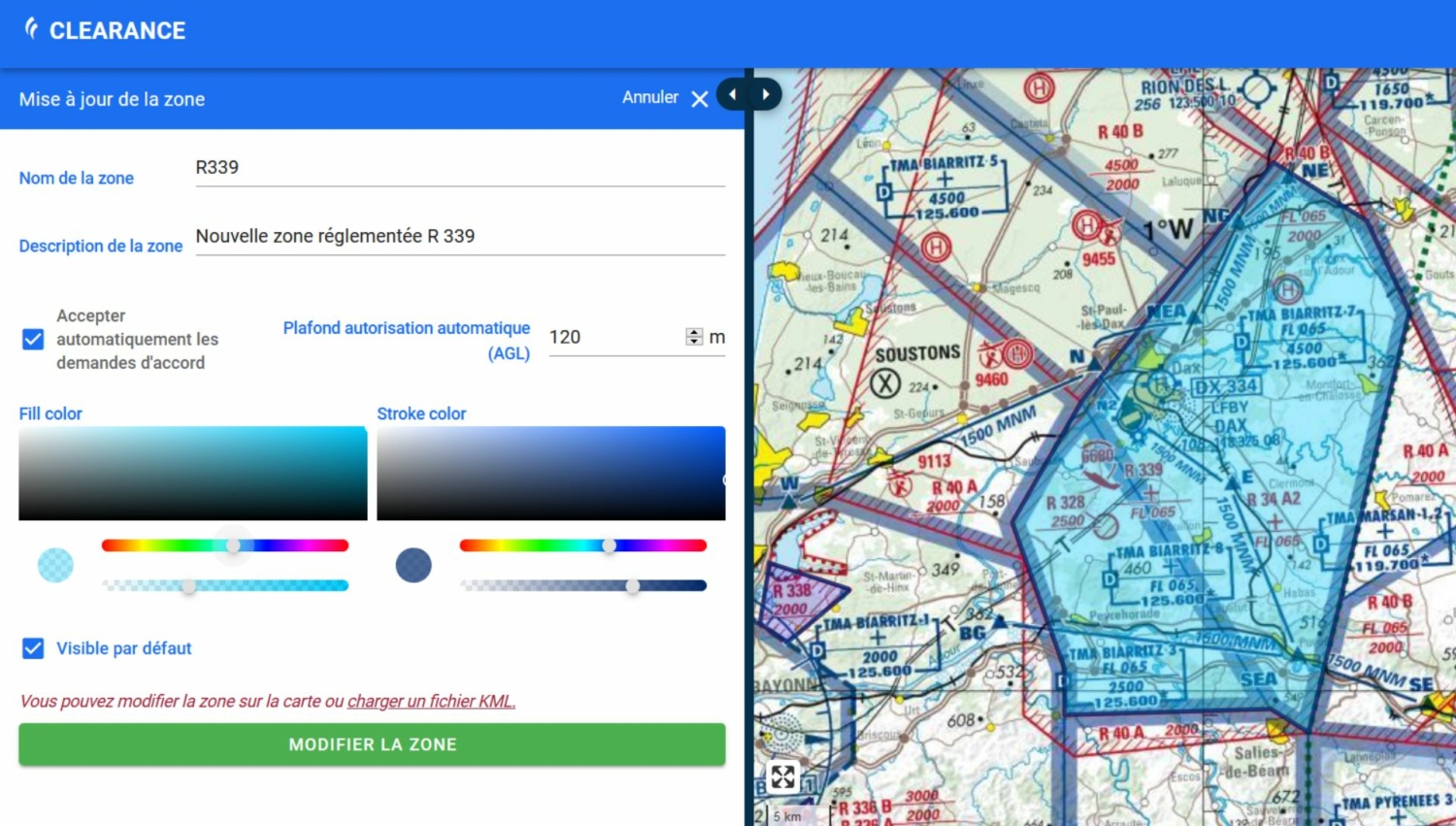The image size is (1456, 826).
Task: Disable the Visible par défaut checkbox
Action: point(32,648)
